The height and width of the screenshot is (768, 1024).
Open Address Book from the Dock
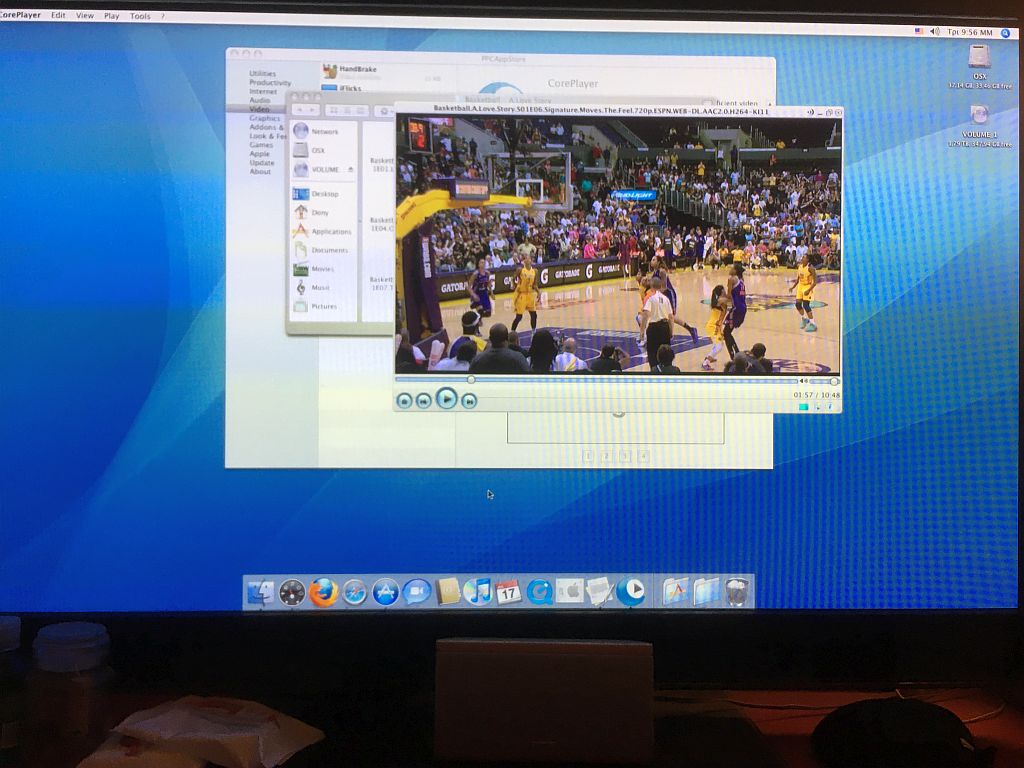(448, 592)
